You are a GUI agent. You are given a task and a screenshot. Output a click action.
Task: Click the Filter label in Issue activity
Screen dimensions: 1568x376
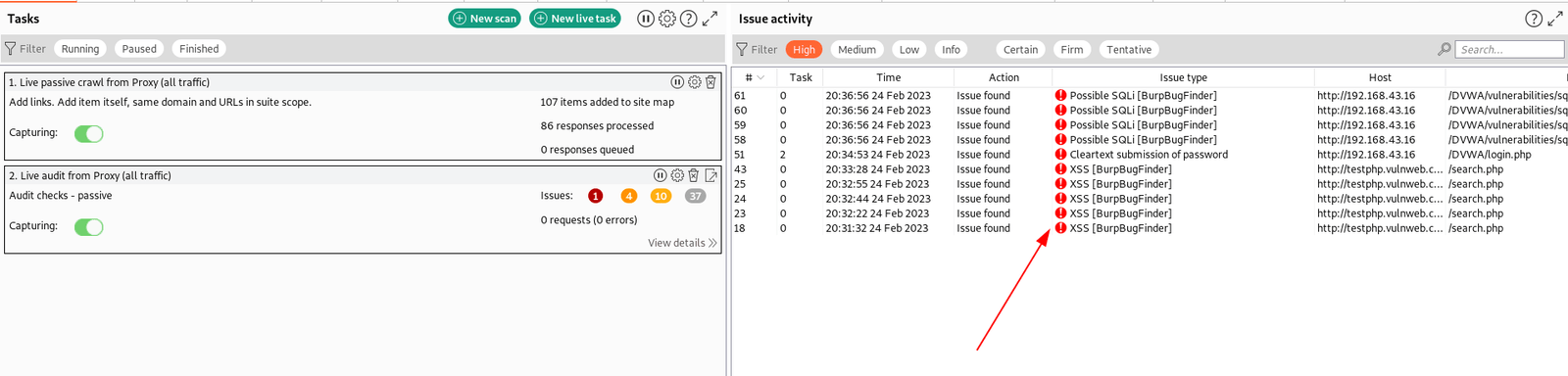click(x=764, y=50)
